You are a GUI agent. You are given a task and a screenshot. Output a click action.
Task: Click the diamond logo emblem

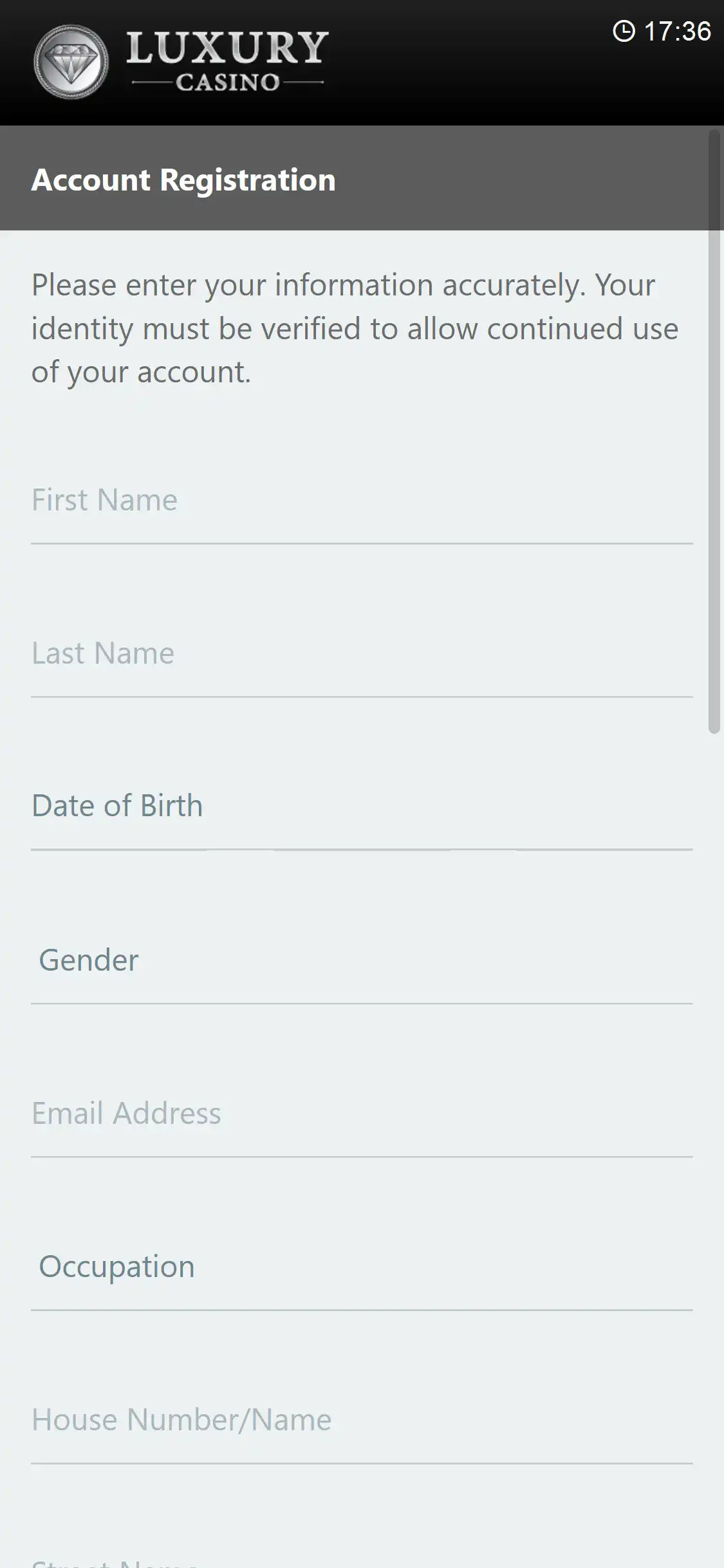[71, 62]
